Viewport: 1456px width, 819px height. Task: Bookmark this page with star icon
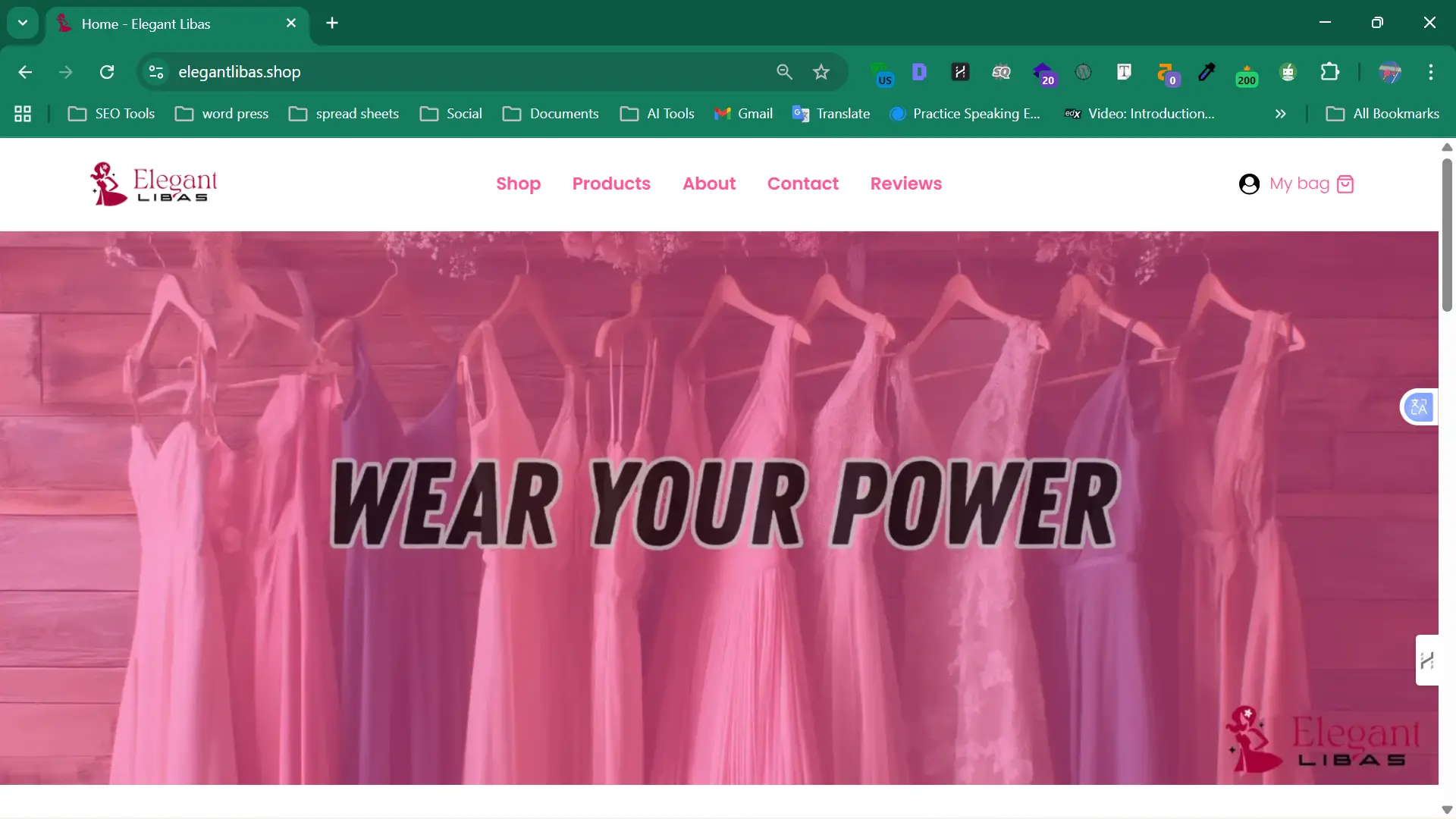click(821, 72)
